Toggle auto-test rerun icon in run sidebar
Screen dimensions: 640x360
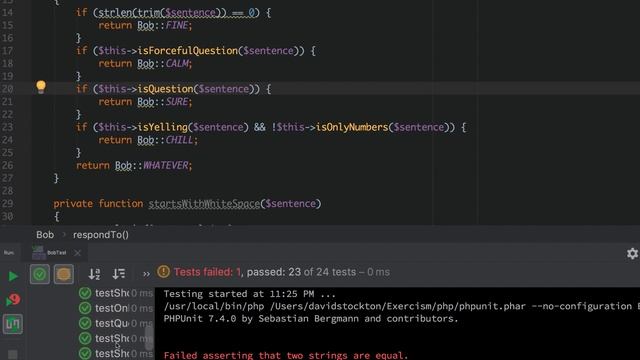(x=13, y=324)
